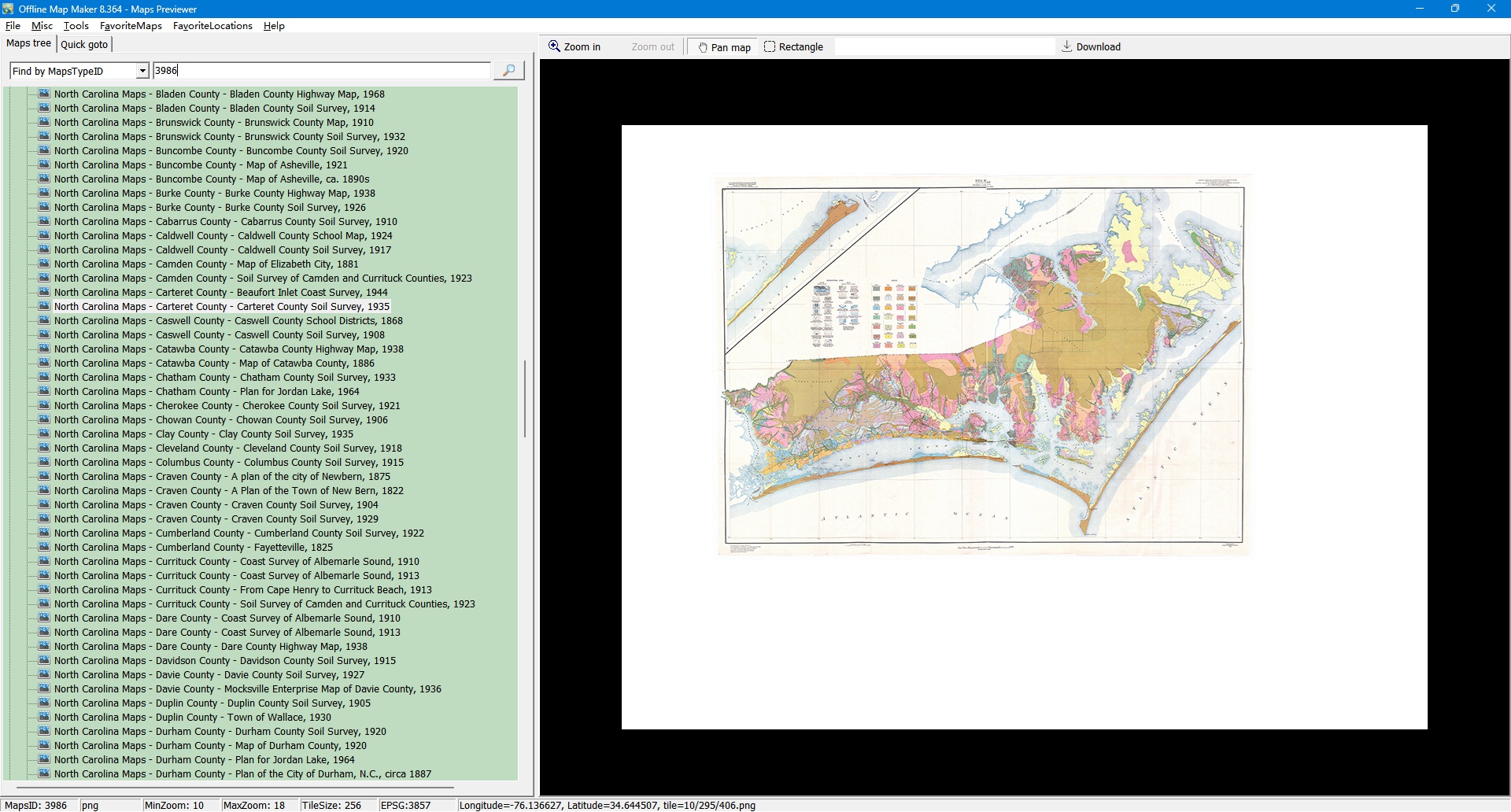This screenshot has height=812, width=1511.
Task: Select Carteret County Soil Survey, 1935 entry
Action: click(222, 307)
